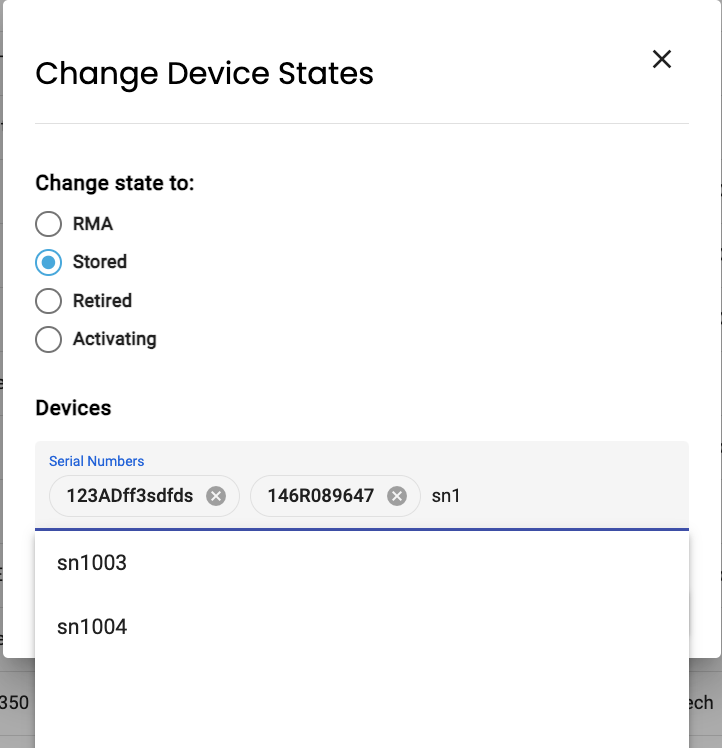
Task: Click the dimmed background showing 350
Action: click(14, 703)
